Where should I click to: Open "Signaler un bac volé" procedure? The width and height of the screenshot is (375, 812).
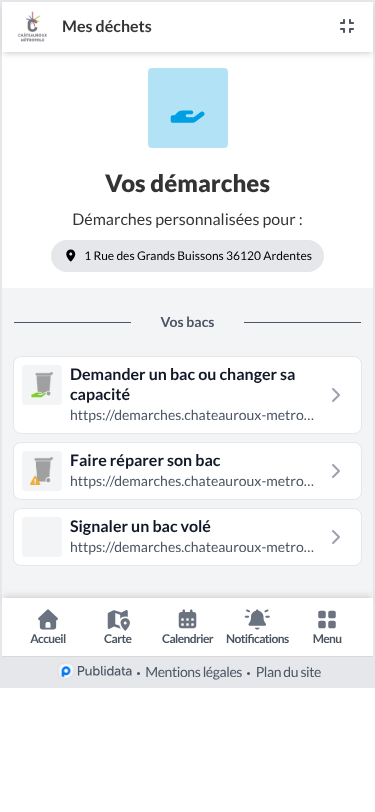(188, 537)
